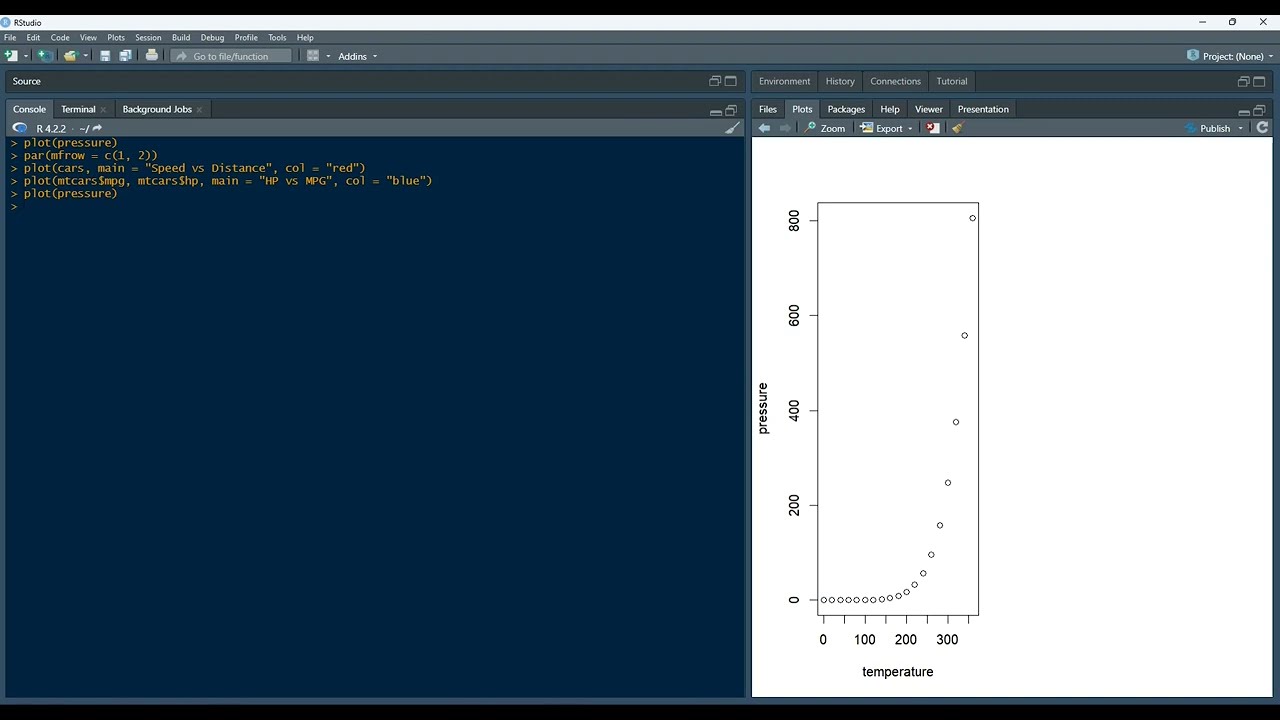
Task: Open the Plots menu
Action: pos(116,37)
